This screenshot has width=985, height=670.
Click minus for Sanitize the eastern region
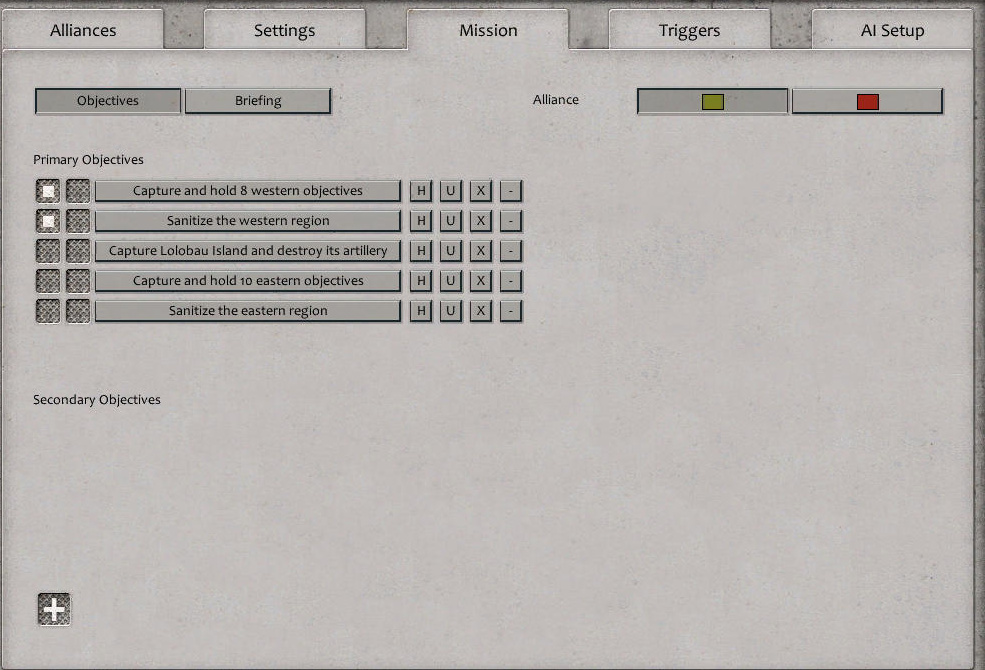point(511,311)
